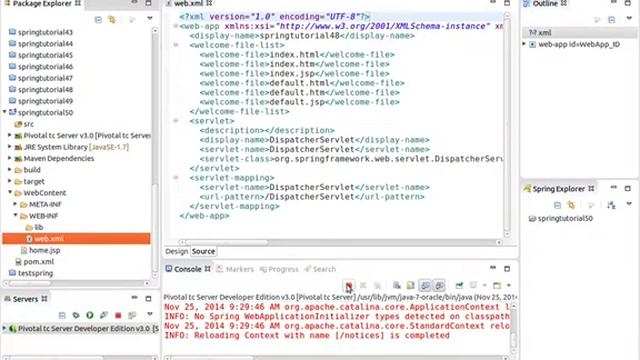Open Display Selected Console dropdown arrow
Image resolution: width=640 pixels, height=360 pixels.
pyautogui.click(x=484, y=285)
